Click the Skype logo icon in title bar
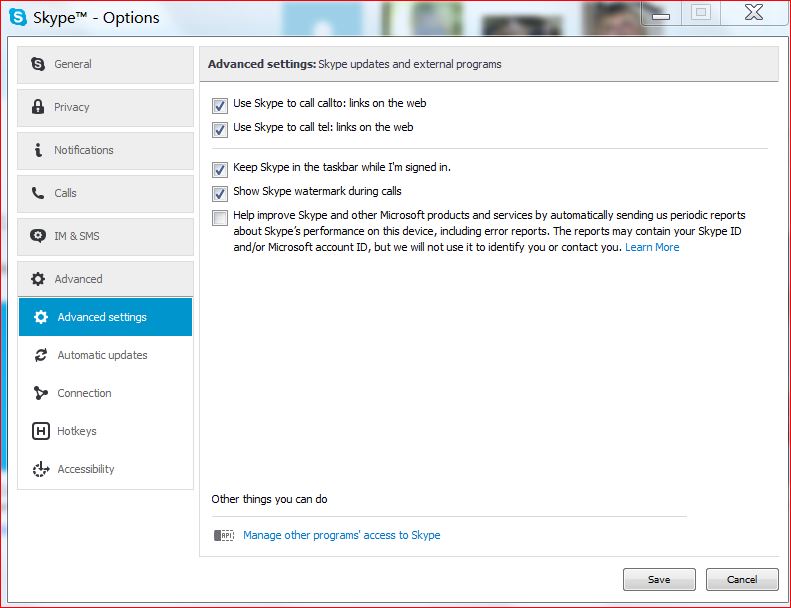 click(x=18, y=17)
